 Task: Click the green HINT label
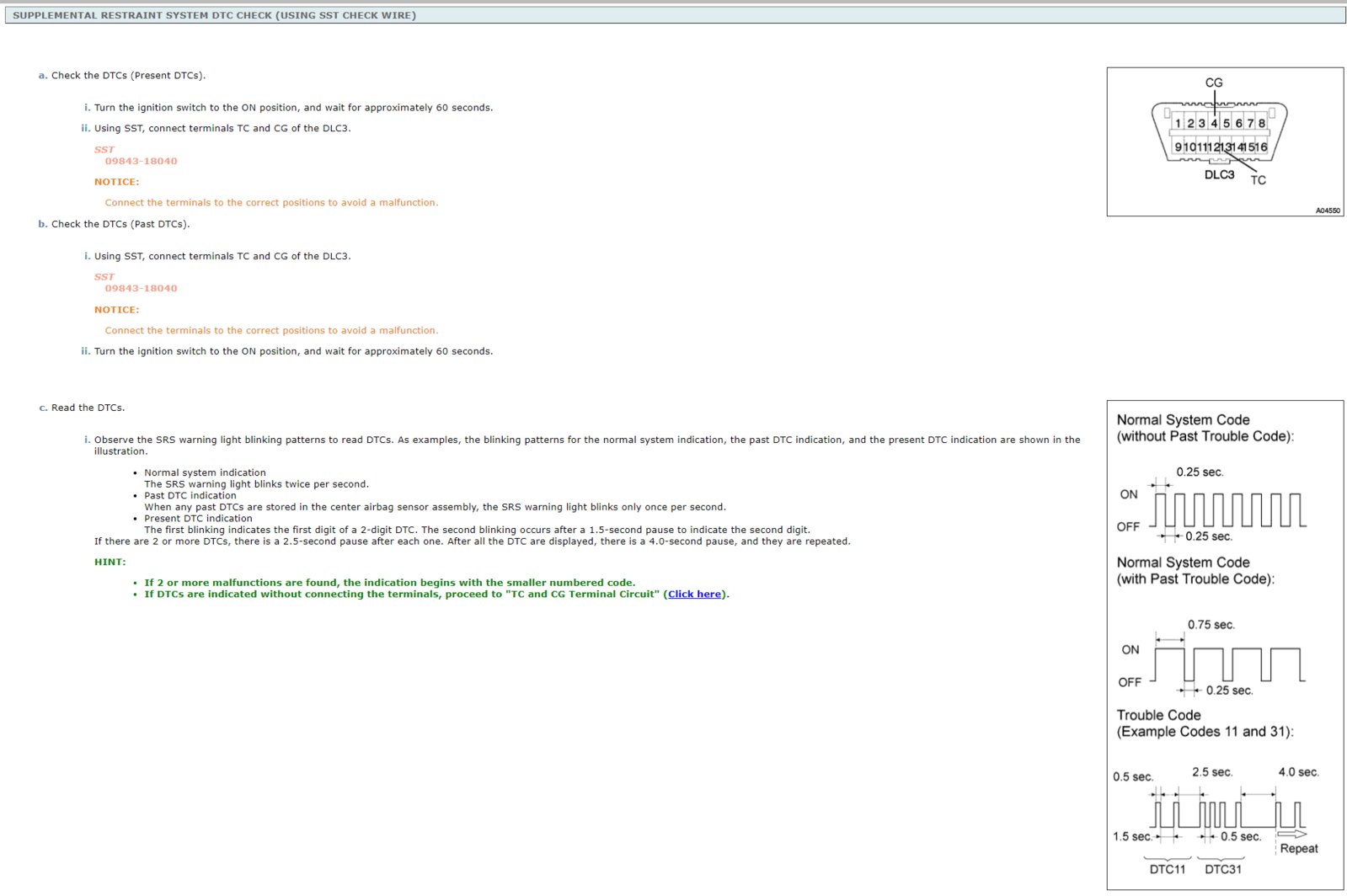[110, 562]
